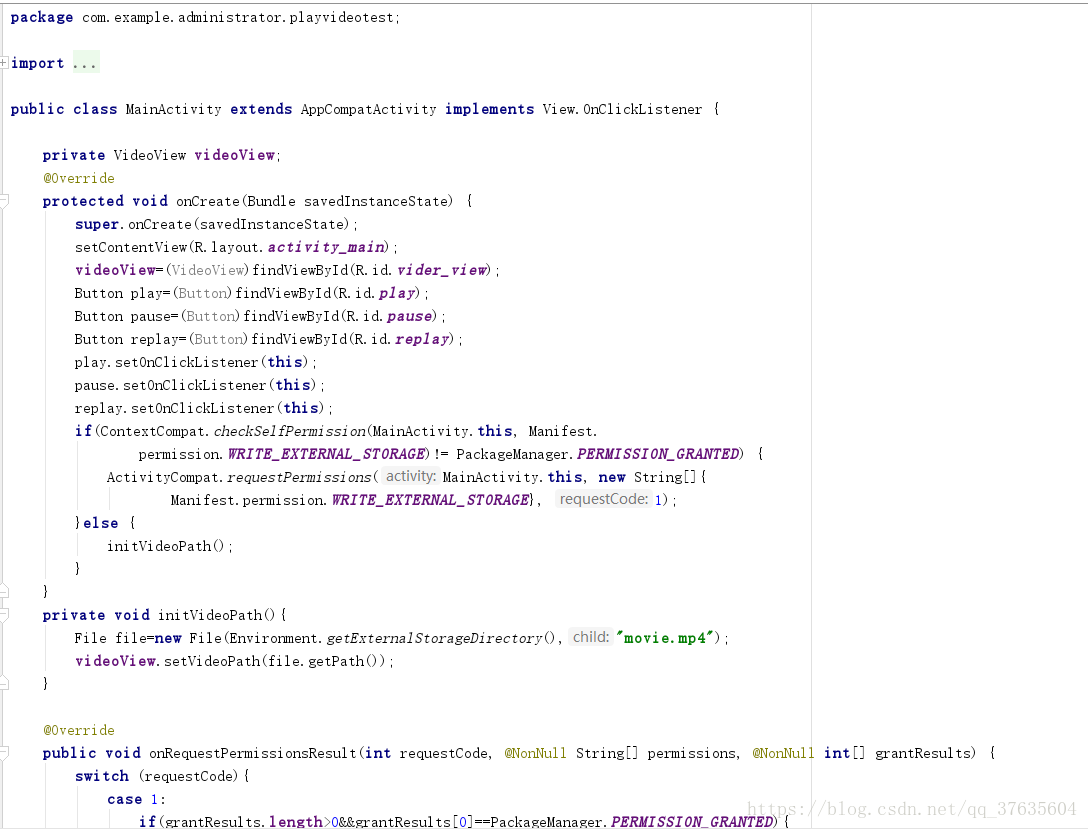1088x829 pixels.
Task: Click the fold-end marker at initVideoPath's closing brace
Action: (3, 683)
